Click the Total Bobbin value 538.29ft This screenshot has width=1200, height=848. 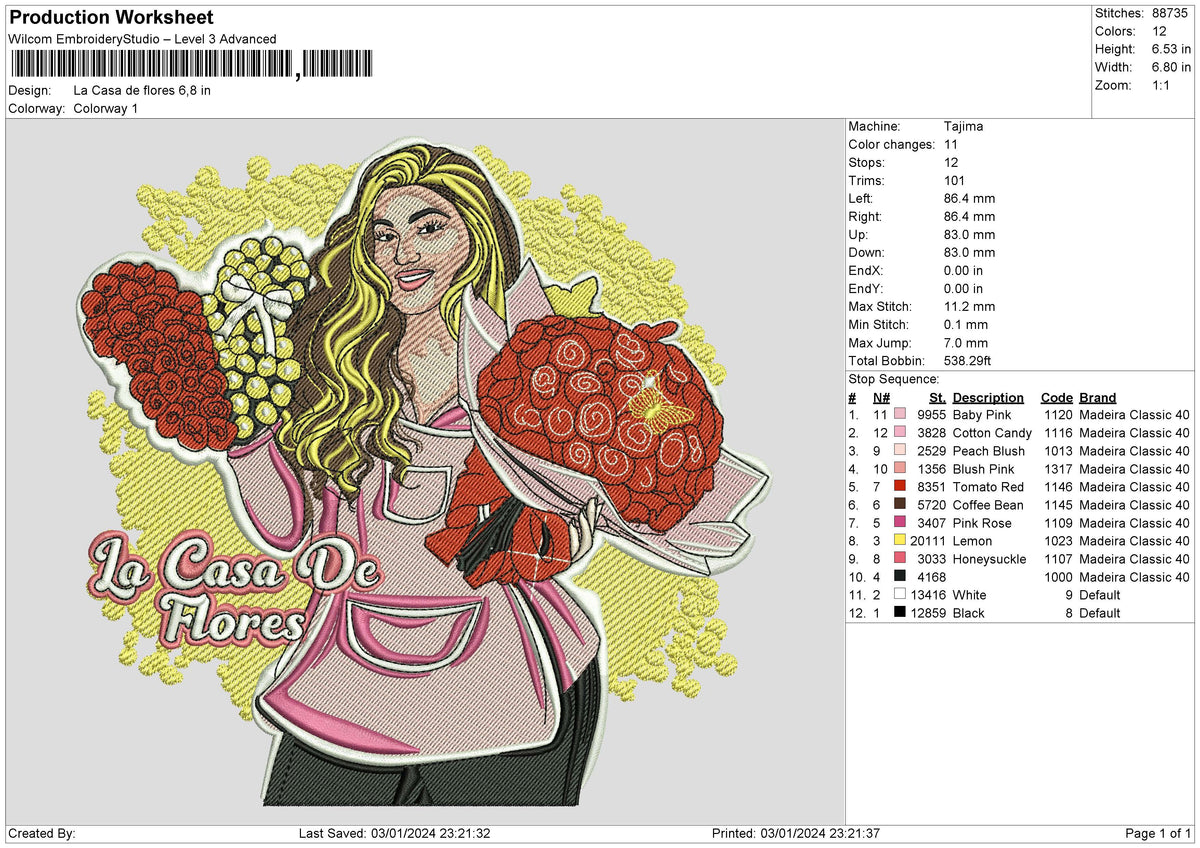[967, 360]
